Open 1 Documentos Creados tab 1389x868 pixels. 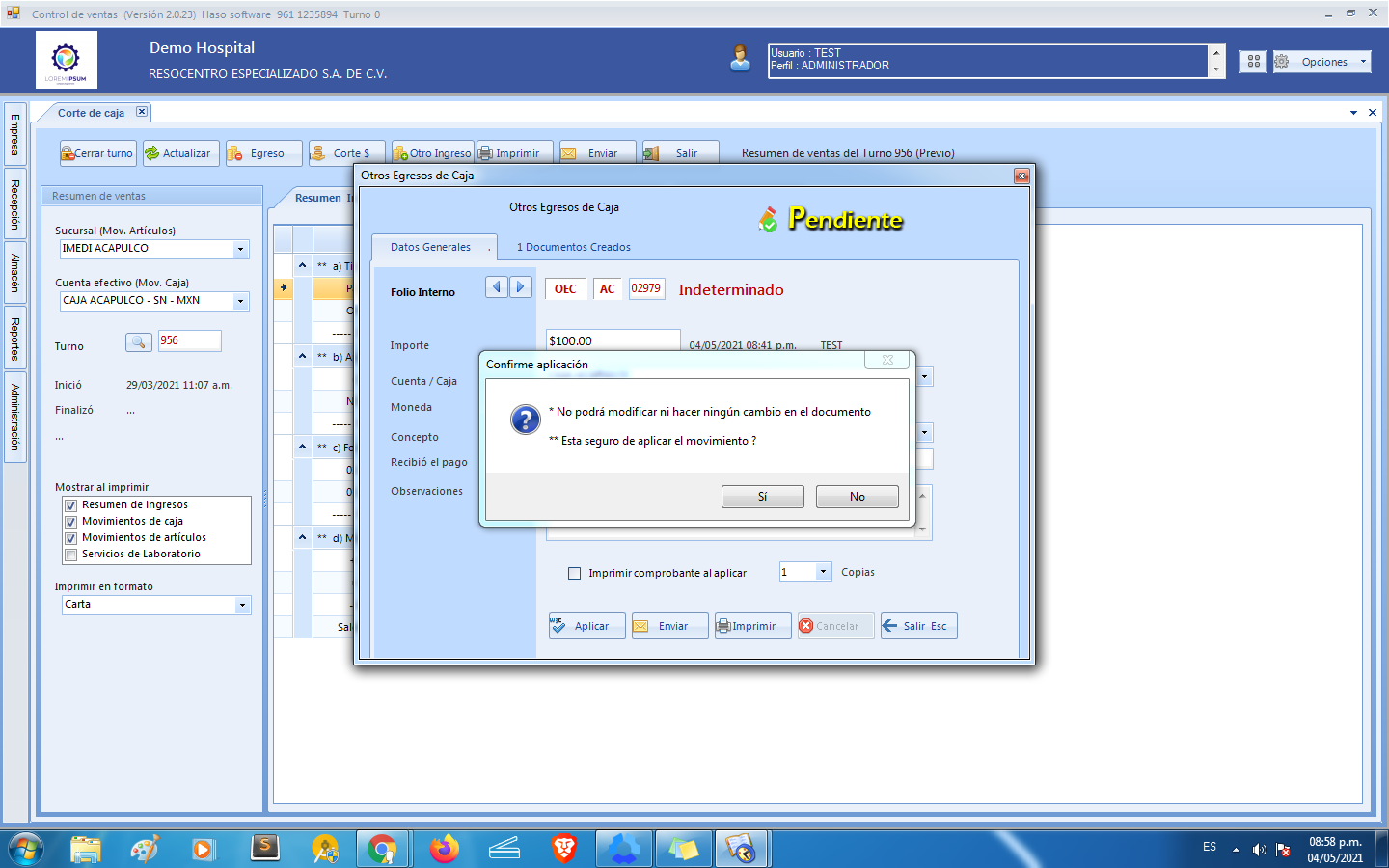(574, 247)
